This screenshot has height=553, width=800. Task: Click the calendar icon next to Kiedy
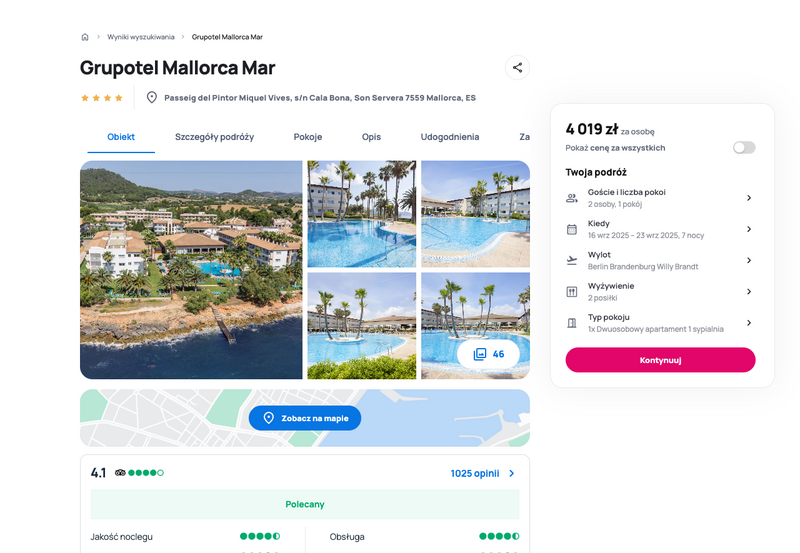(x=572, y=229)
